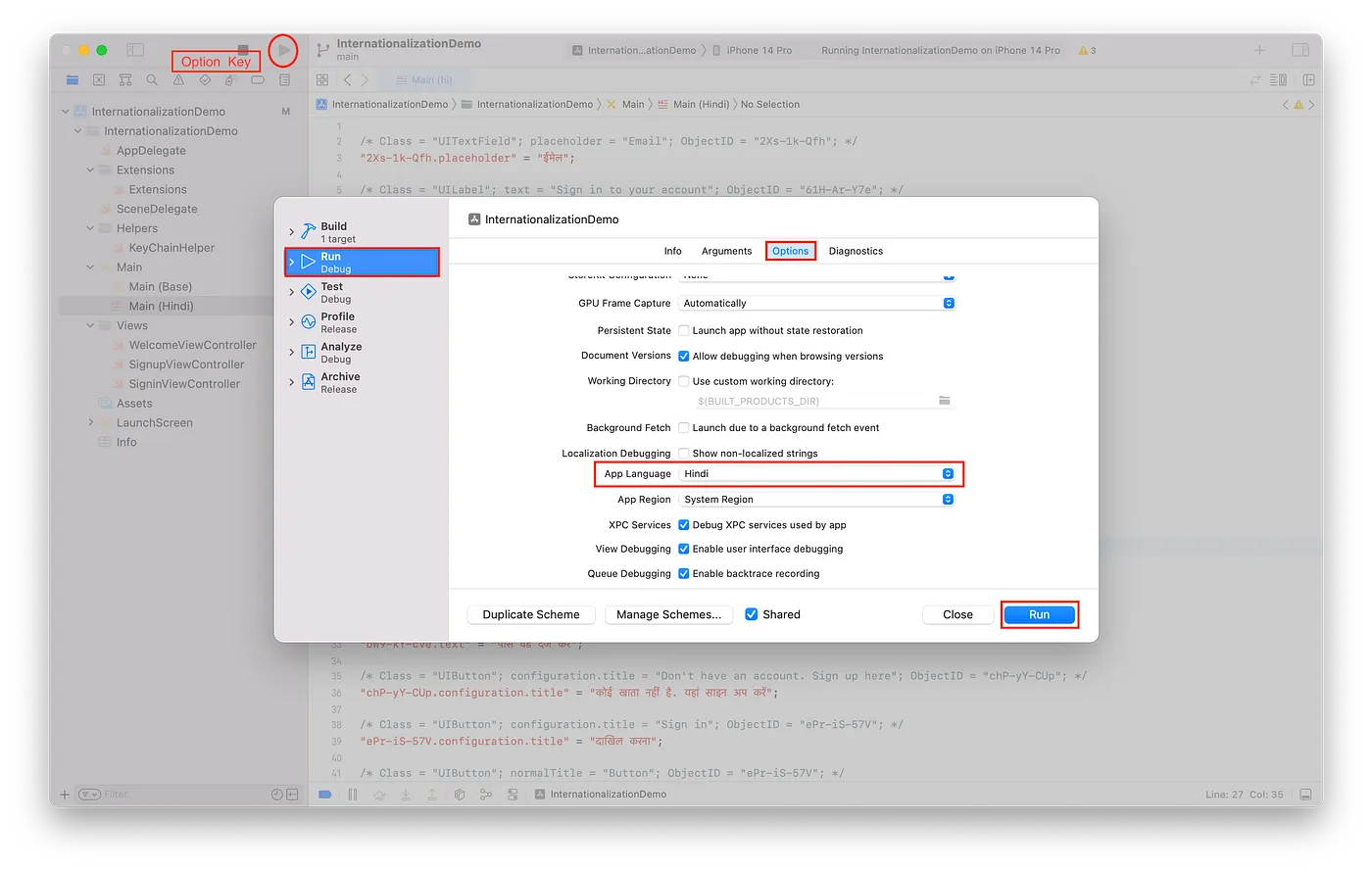The width and height of the screenshot is (1372, 872).
Task: Open the Test navigator diamond icon
Action: 205,80
